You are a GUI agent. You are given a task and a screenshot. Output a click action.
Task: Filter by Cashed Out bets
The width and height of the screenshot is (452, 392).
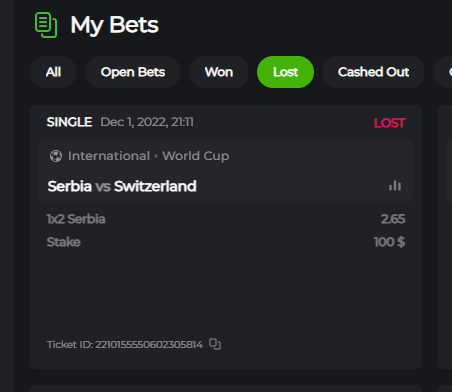tap(373, 72)
